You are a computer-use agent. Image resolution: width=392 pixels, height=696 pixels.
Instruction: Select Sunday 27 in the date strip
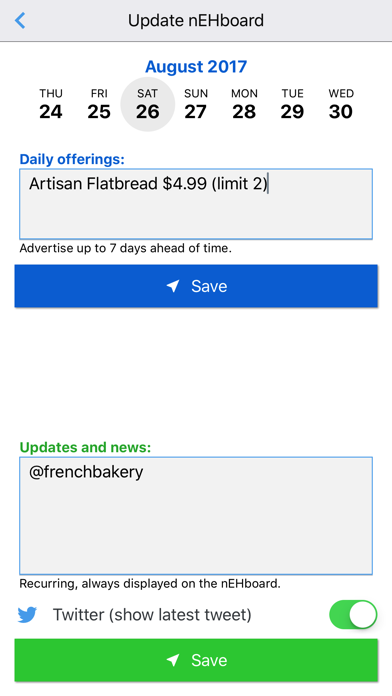click(196, 105)
